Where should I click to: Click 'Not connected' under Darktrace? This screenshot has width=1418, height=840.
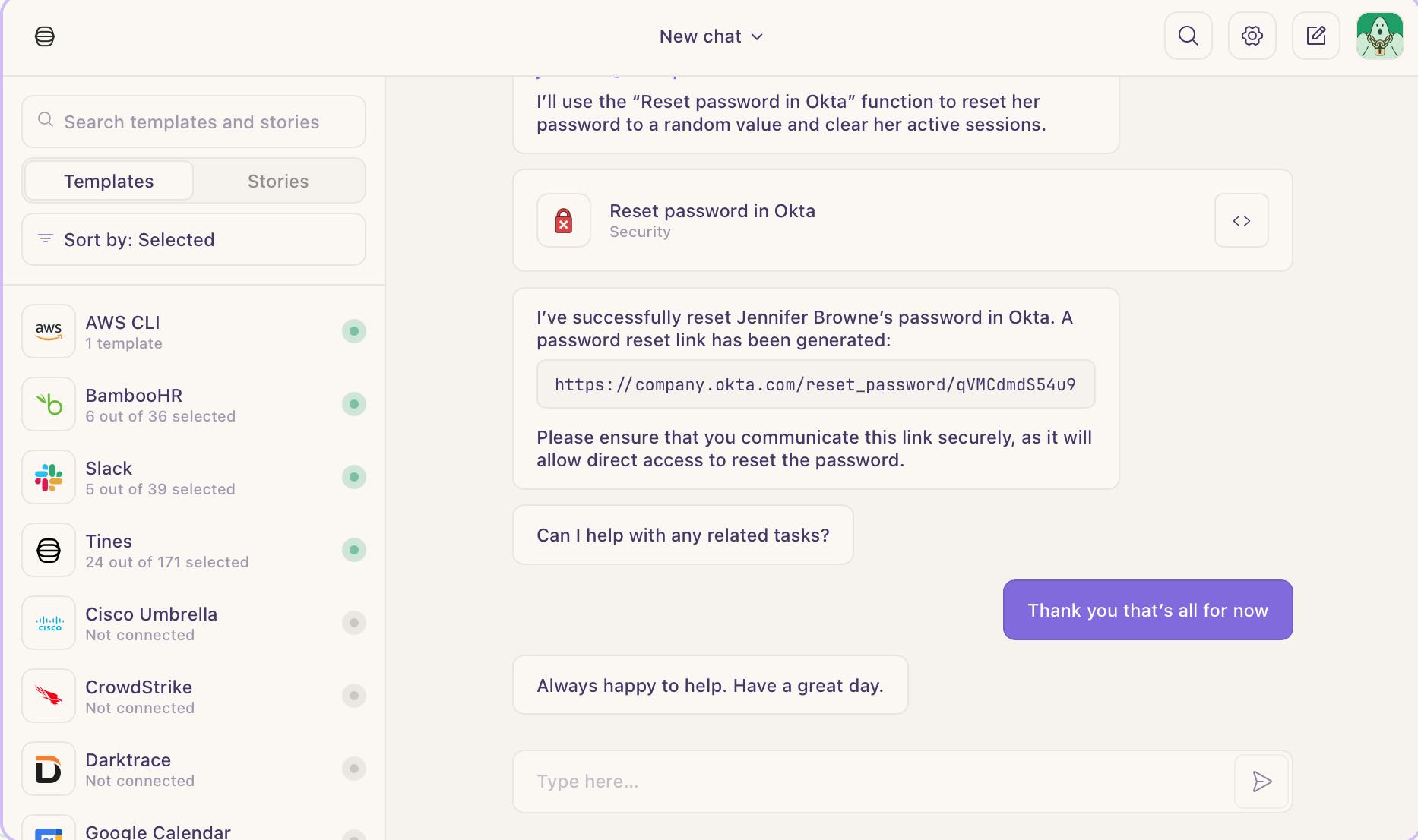(x=140, y=781)
